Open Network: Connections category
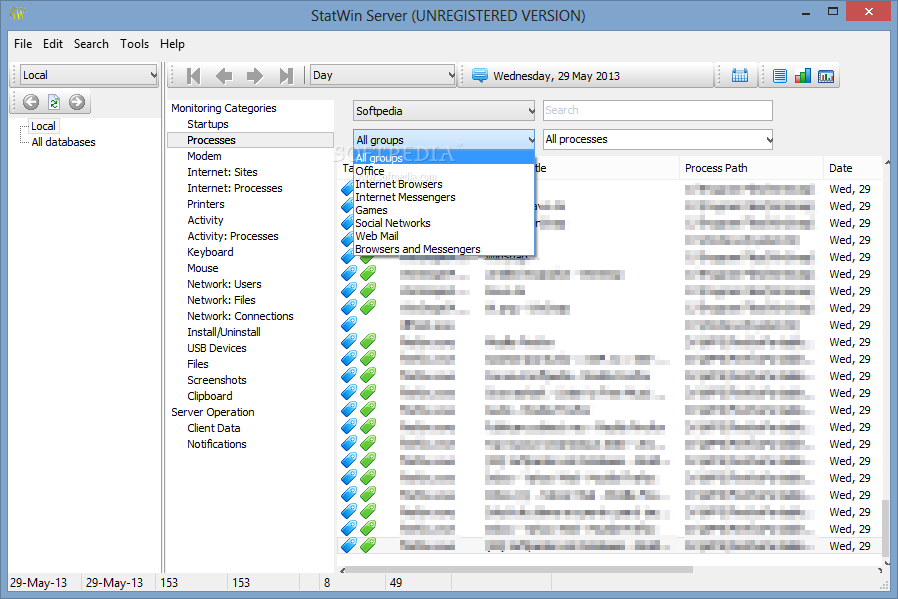The width and height of the screenshot is (898, 599). (240, 317)
